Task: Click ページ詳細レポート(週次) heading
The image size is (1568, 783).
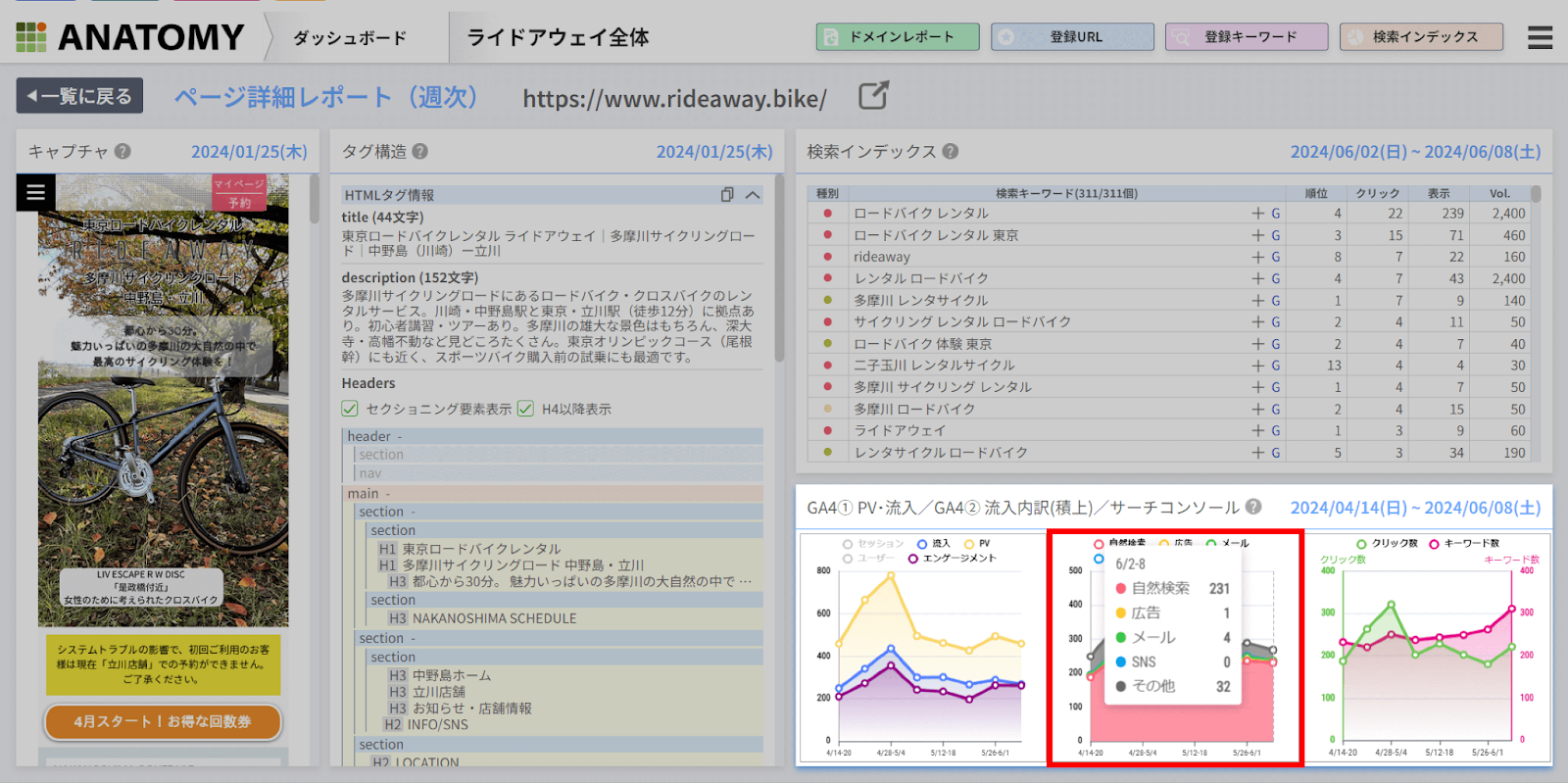Action: click(325, 96)
